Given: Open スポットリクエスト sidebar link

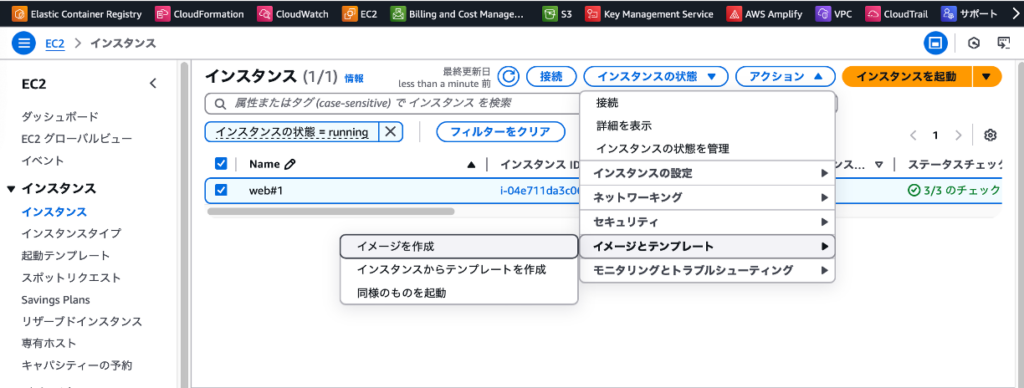Looking at the screenshot, I should [71, 278].
